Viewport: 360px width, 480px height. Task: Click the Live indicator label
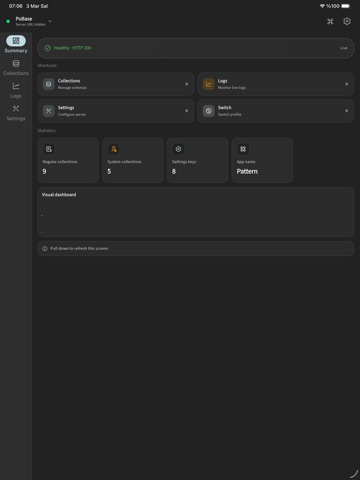[344, 48]
